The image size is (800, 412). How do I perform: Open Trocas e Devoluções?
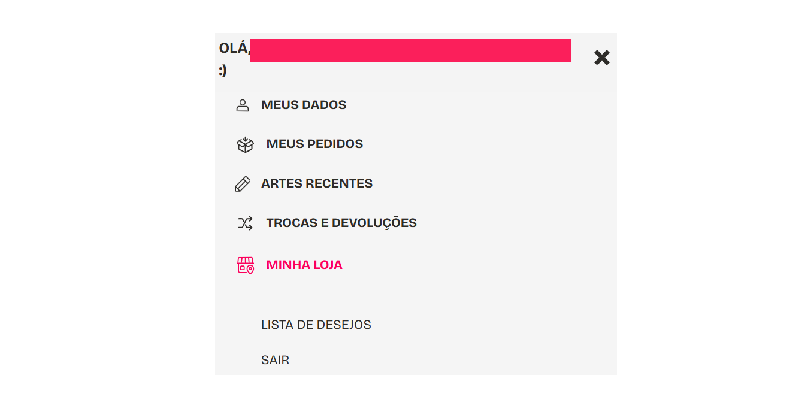341,223
